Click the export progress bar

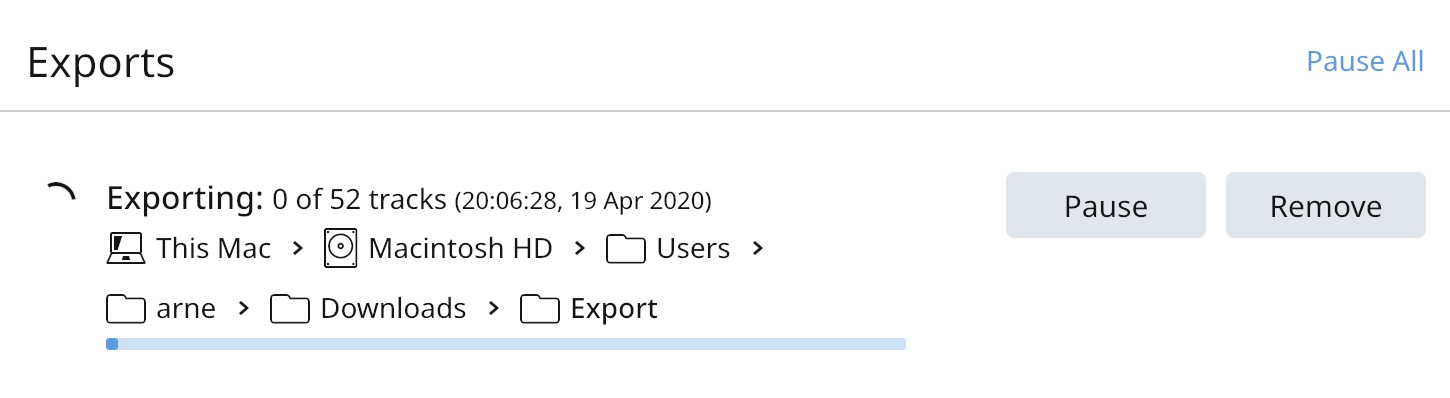[506, 344]
